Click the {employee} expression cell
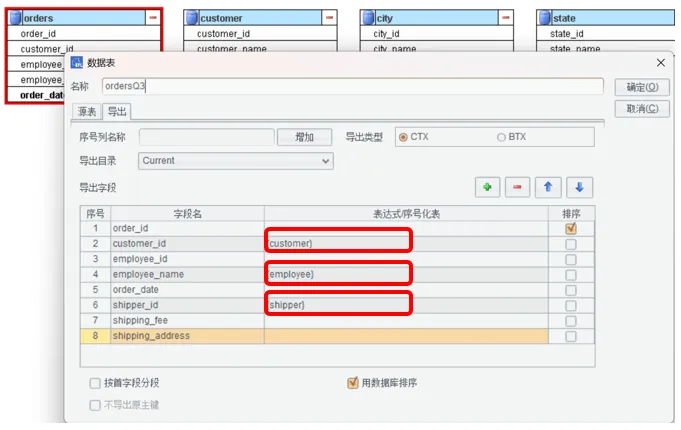This screenshot has height=430, width=681. pyautogui.click(x=406, y=275)
